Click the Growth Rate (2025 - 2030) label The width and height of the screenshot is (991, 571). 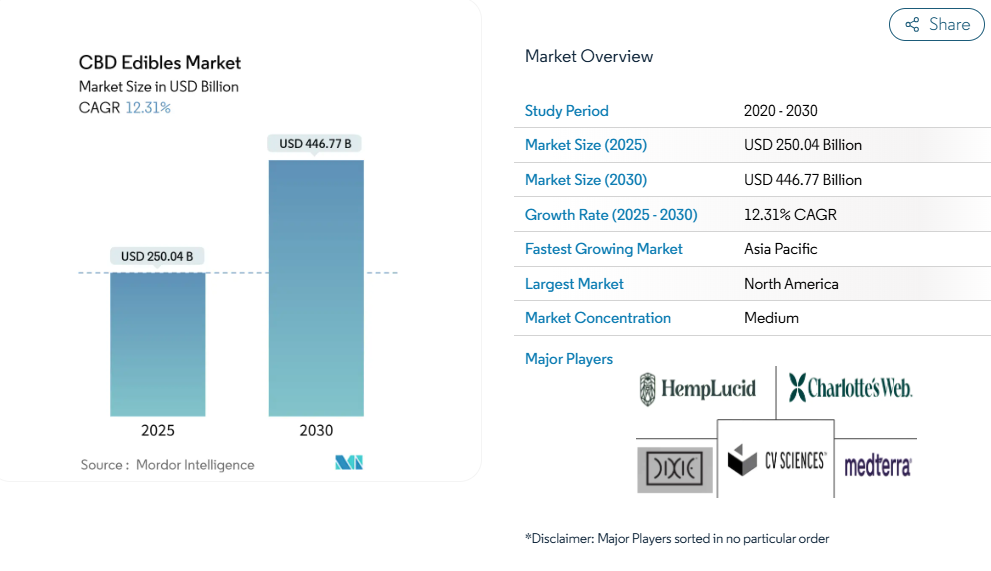(x=611, y=215)
